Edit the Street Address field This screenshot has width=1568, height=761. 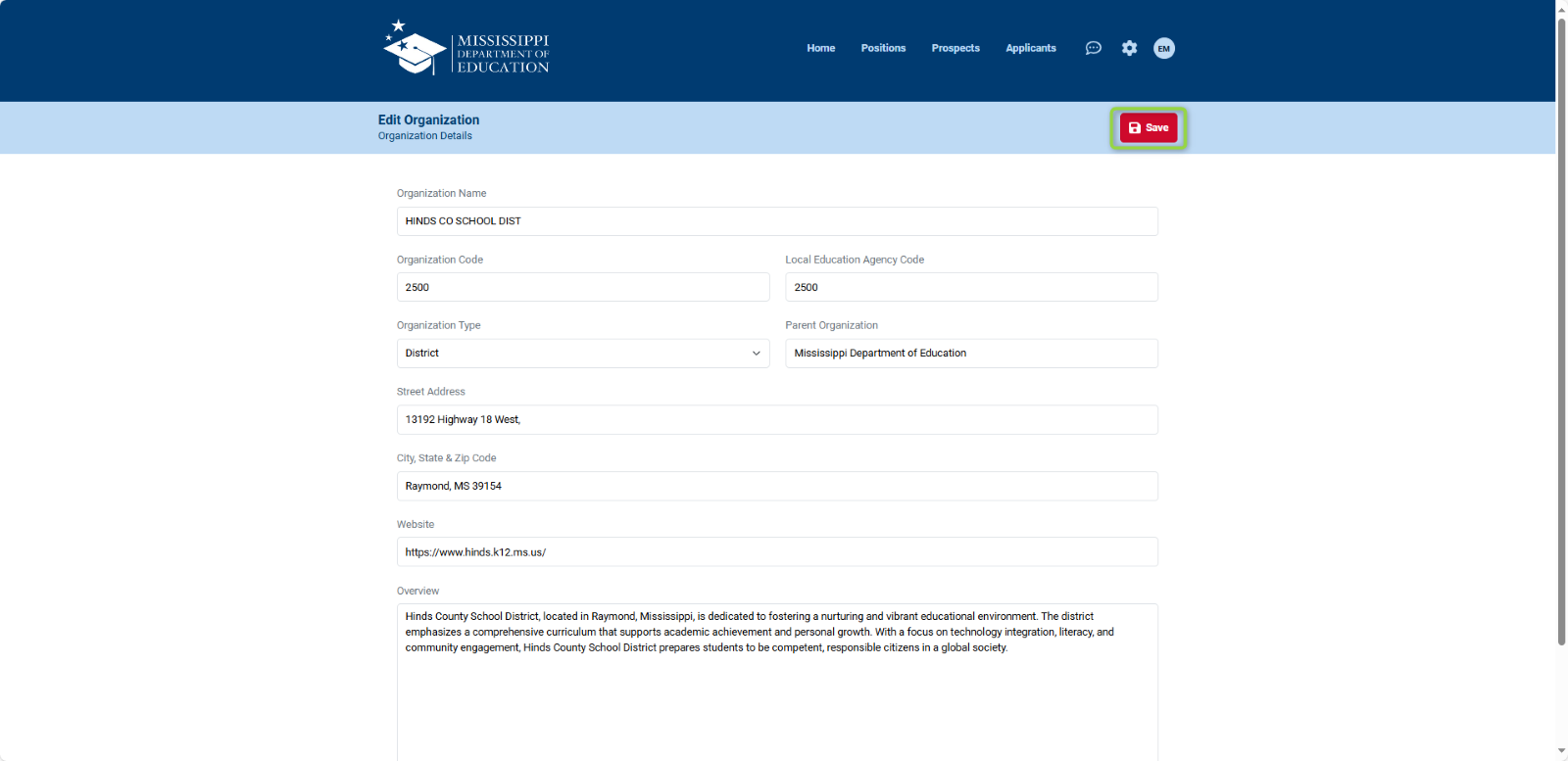[x=777, y=420]
